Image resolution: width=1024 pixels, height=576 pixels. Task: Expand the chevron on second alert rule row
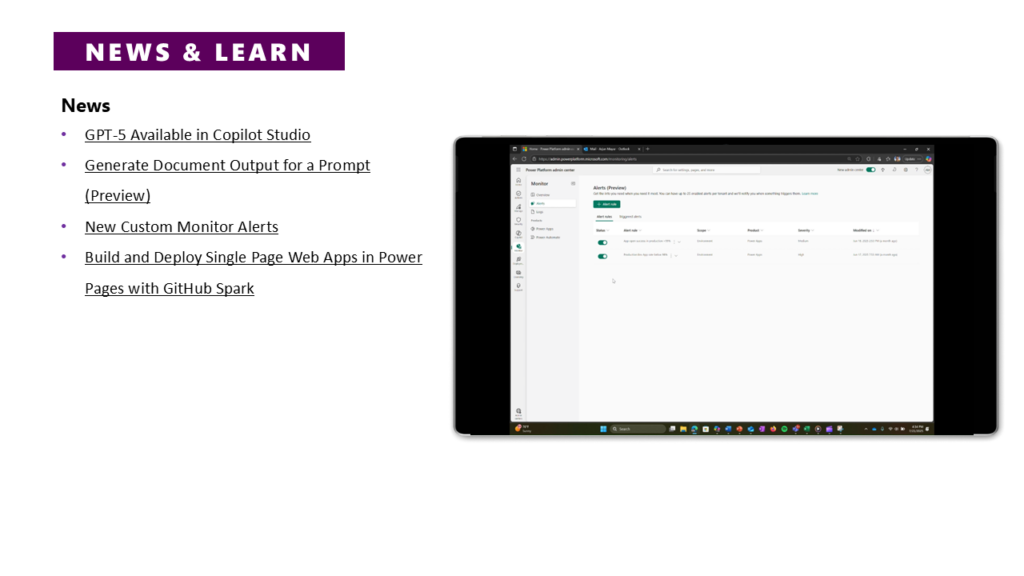[676, 256]
